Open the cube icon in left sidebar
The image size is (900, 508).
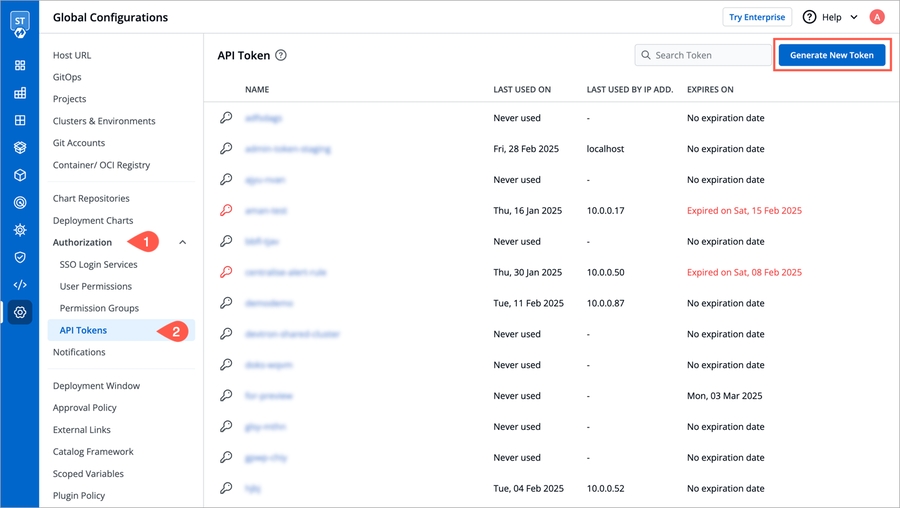coord(20,175)
